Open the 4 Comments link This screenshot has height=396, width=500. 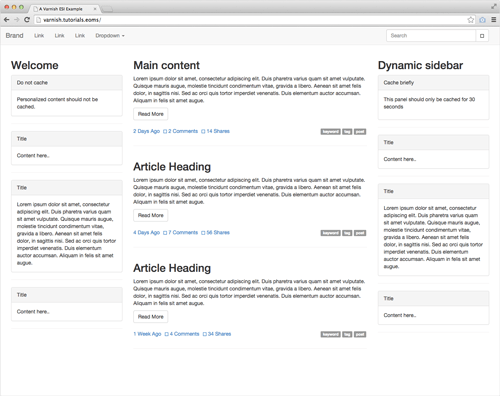pos(184,334)
